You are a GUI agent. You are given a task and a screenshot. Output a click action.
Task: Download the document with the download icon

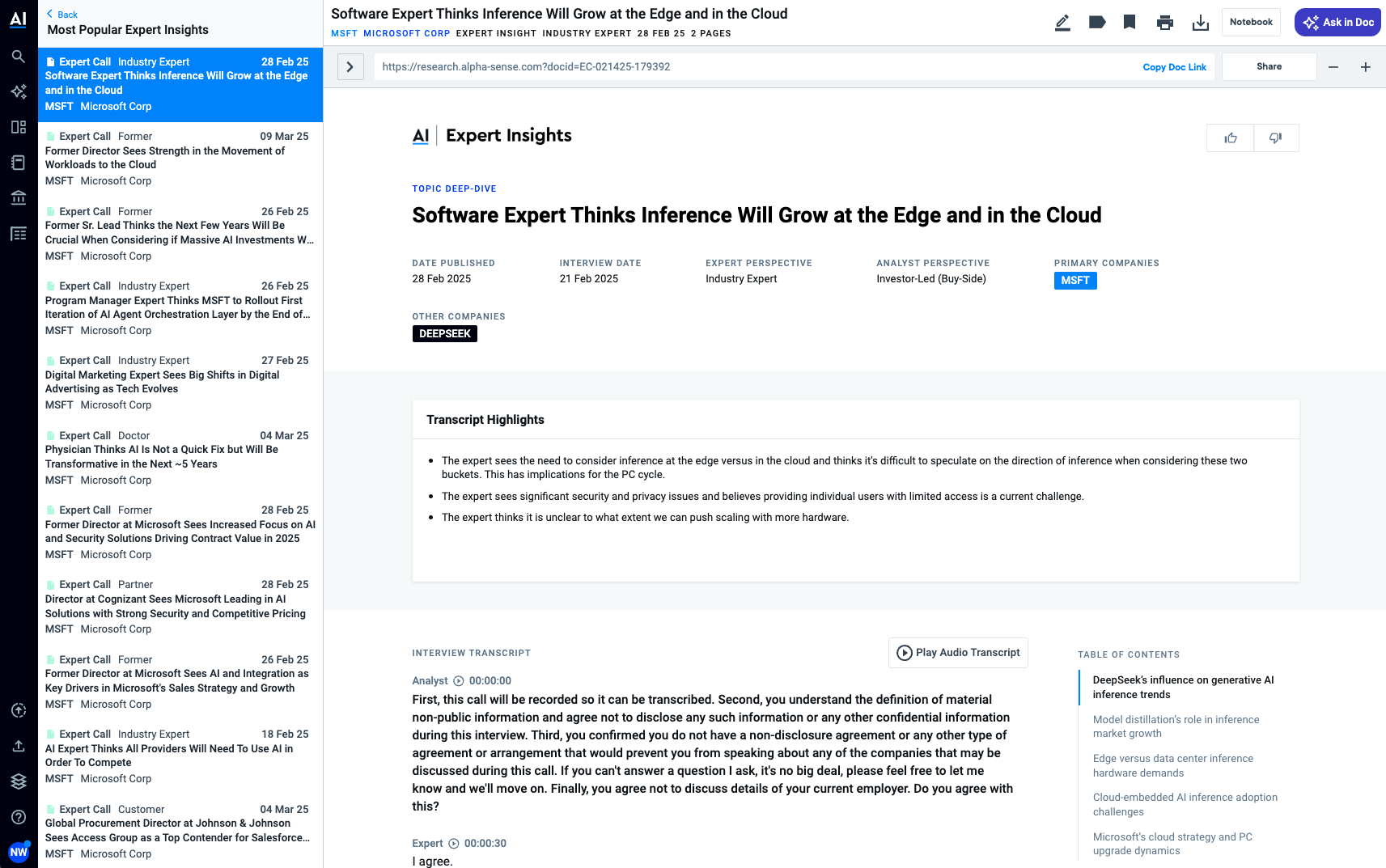tap(1201, 23)
